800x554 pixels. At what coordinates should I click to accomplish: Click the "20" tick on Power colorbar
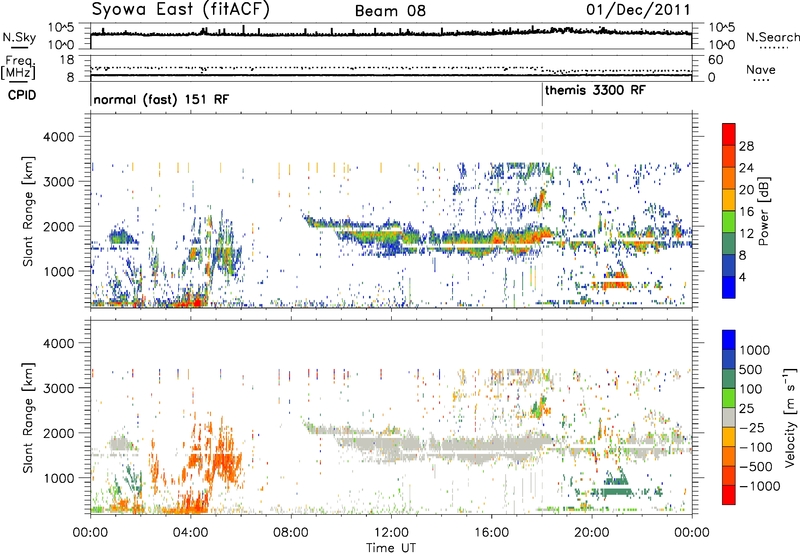746,190
